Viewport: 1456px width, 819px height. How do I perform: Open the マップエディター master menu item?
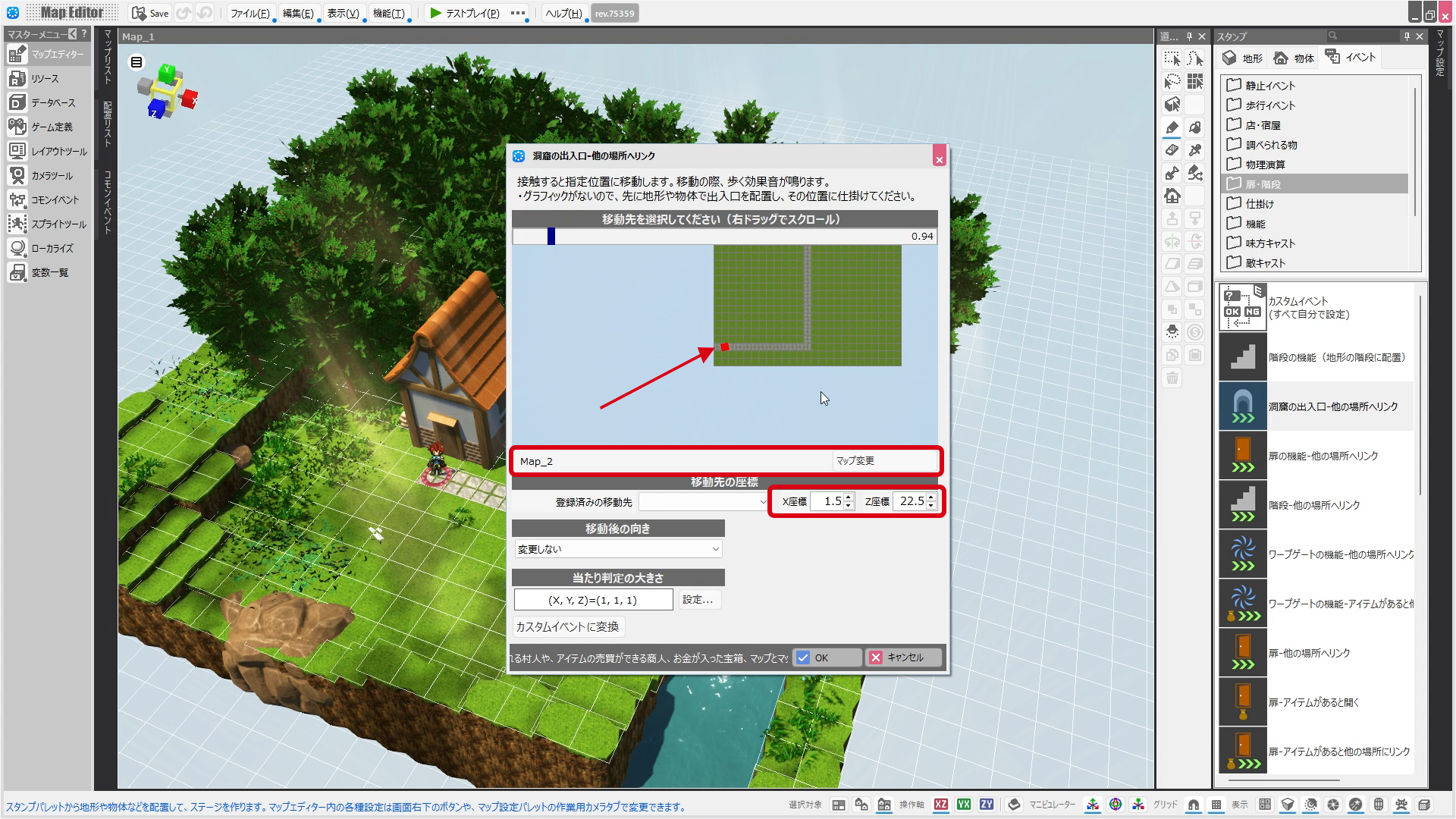[49, 55]
